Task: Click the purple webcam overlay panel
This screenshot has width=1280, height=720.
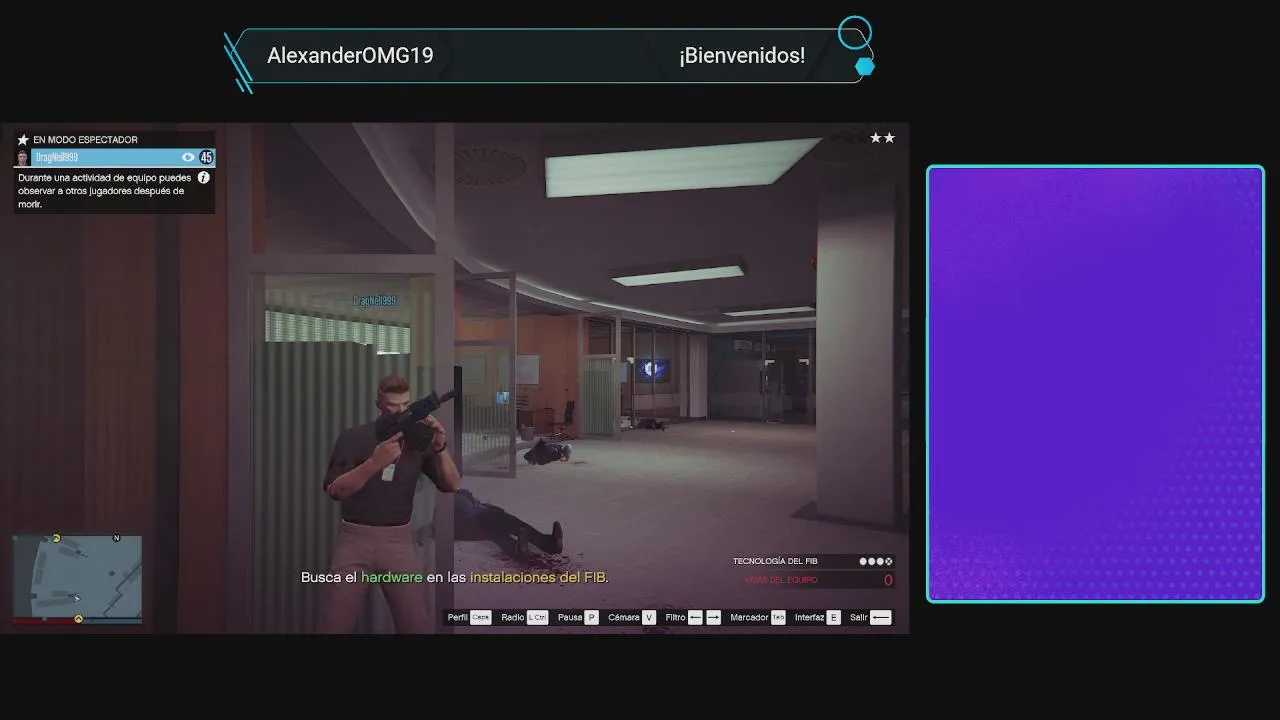Action: (1095, 384)
